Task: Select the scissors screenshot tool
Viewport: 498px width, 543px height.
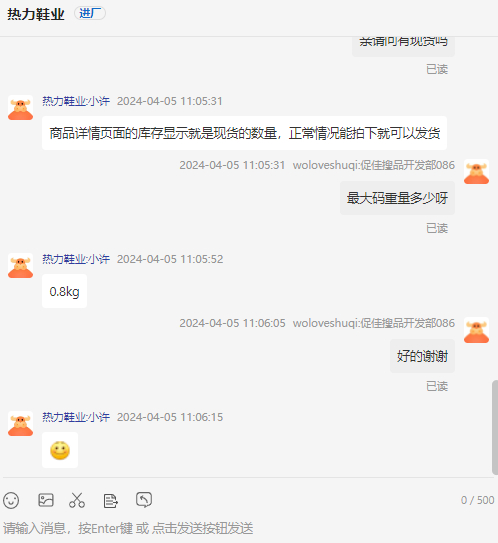Action: [x=77, y=500]
